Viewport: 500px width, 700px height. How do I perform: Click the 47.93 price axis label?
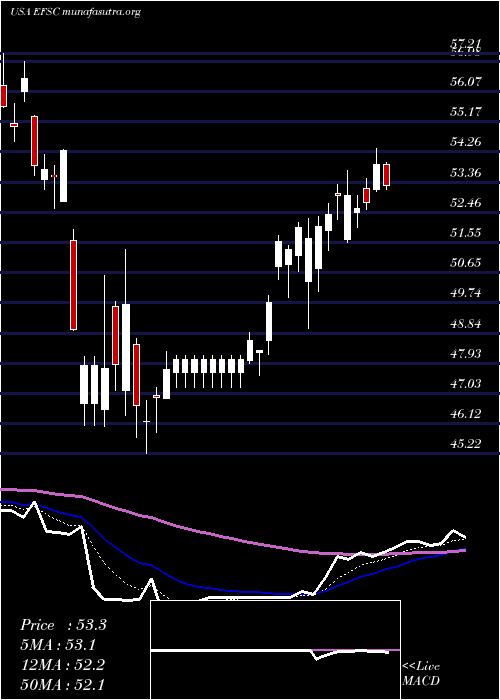(466, 354)
